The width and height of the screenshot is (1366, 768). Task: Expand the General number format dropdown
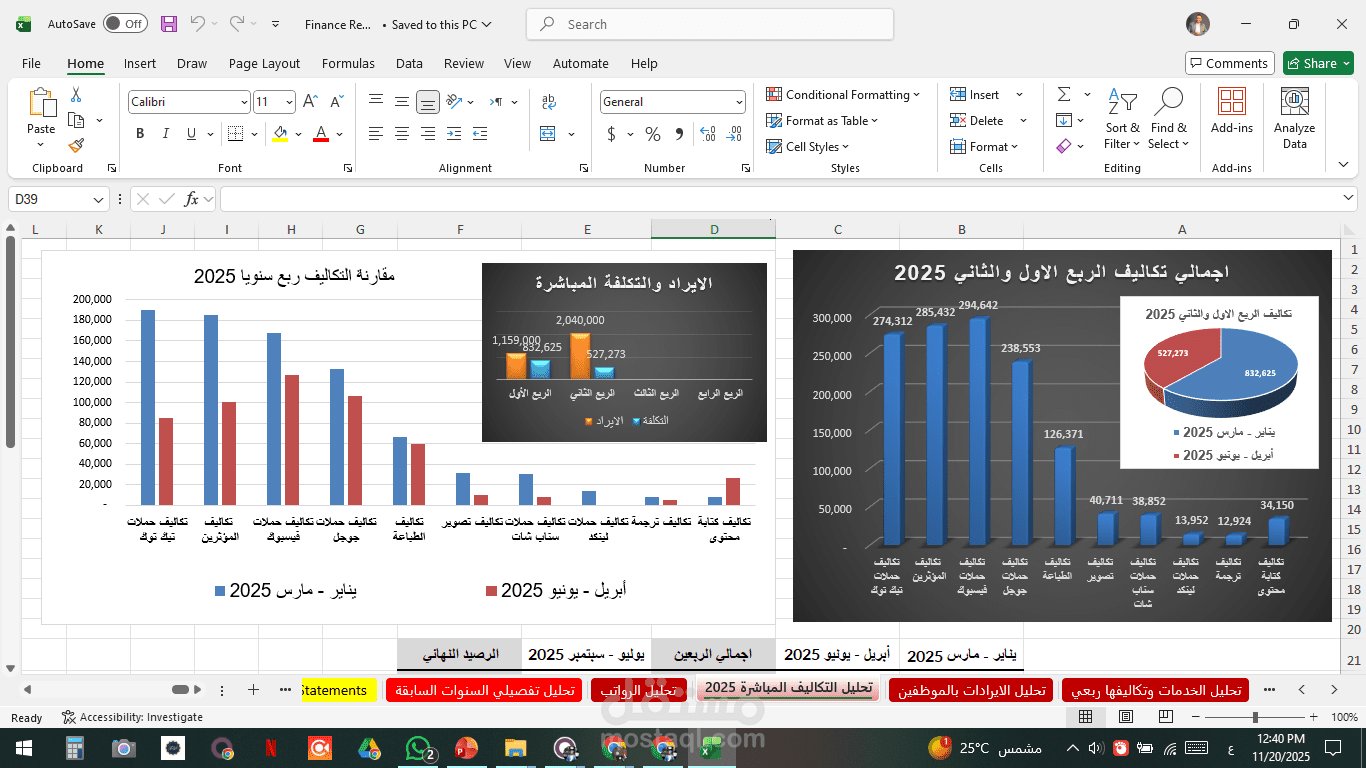(738, 101)
